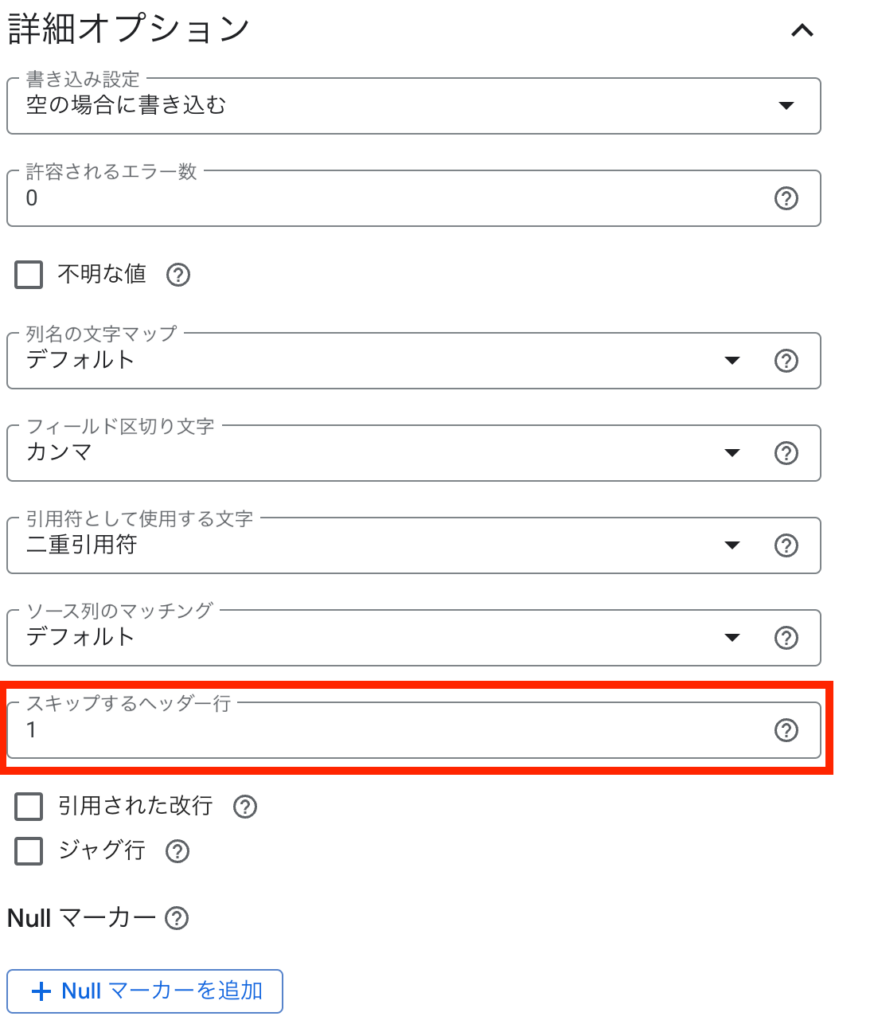Check the 引用された改行 checkbox
Image resolution: width=874 pixels, height=1024 pixels.
click(x=29, y=807)
